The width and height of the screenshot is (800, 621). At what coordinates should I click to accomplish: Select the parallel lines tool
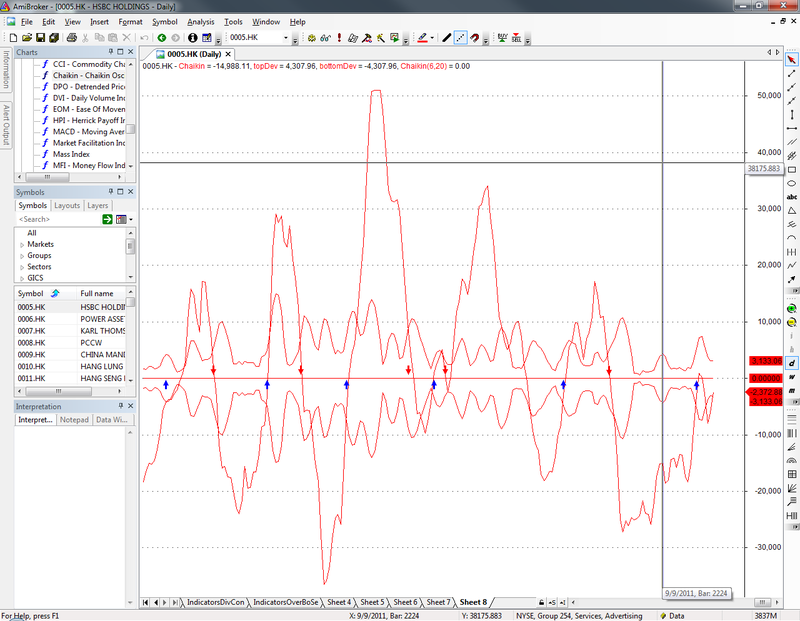pyautogui.click(x=791, y=142)
